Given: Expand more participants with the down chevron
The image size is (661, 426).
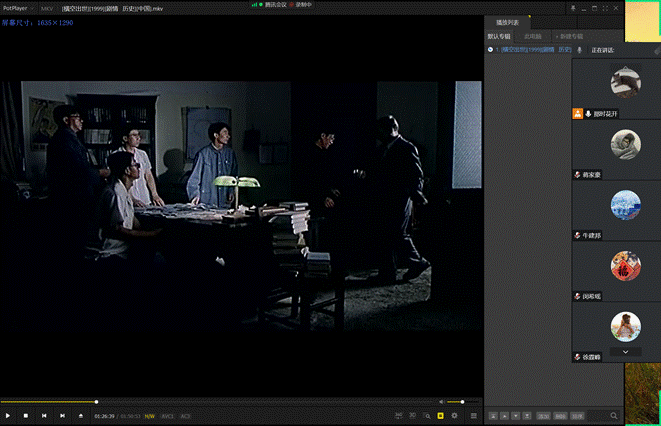Looking at the screenshot, I should coord(625,351).
